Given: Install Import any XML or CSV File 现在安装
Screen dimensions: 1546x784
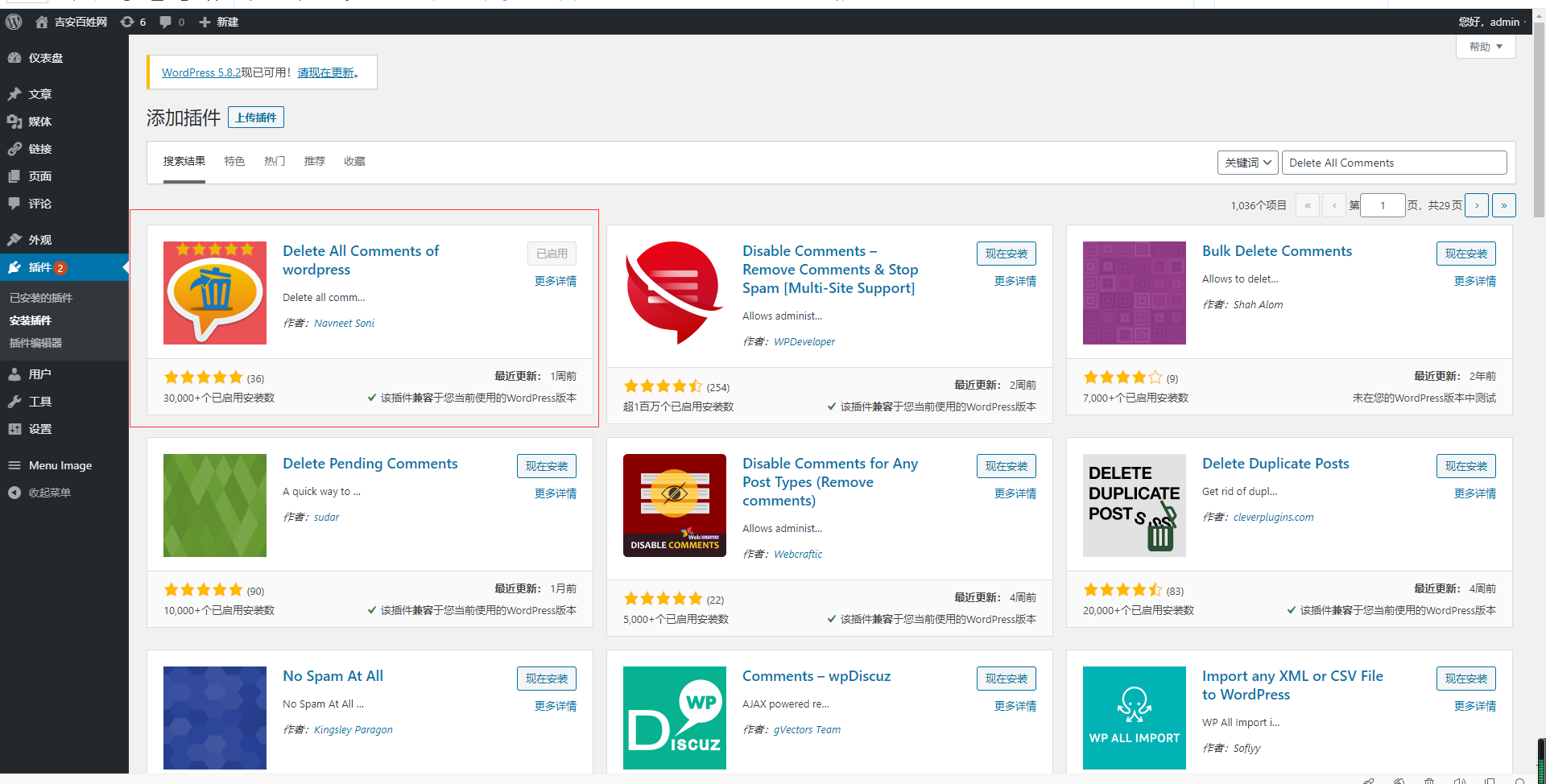Looking at the screenshot, I should pyautogui.click(x=1466, y=679).
